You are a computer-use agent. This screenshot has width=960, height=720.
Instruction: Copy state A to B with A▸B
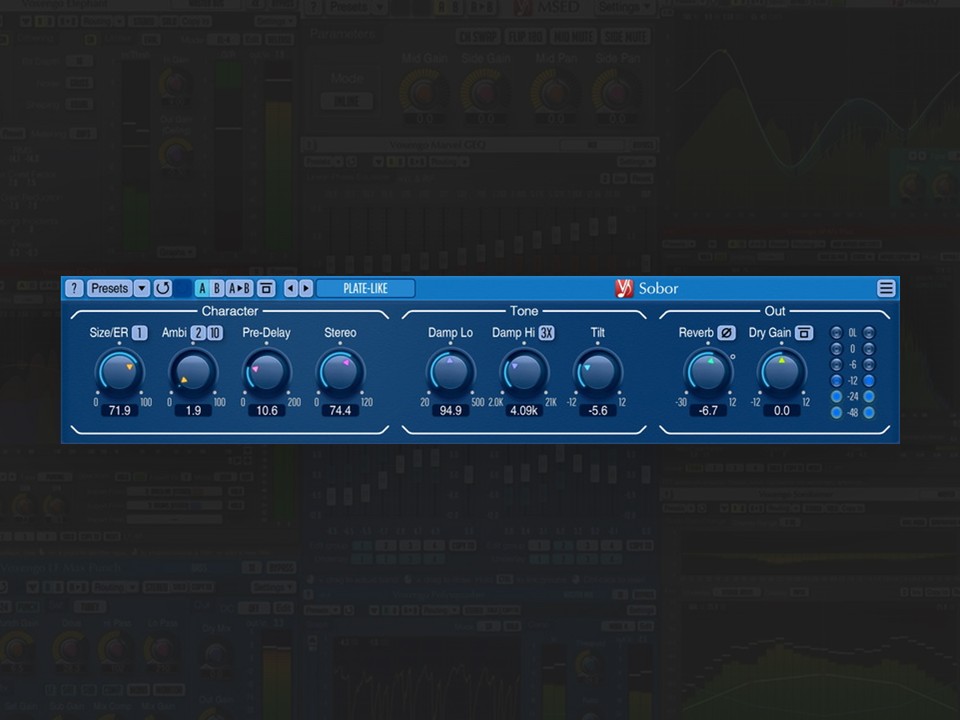coord(239,288)
